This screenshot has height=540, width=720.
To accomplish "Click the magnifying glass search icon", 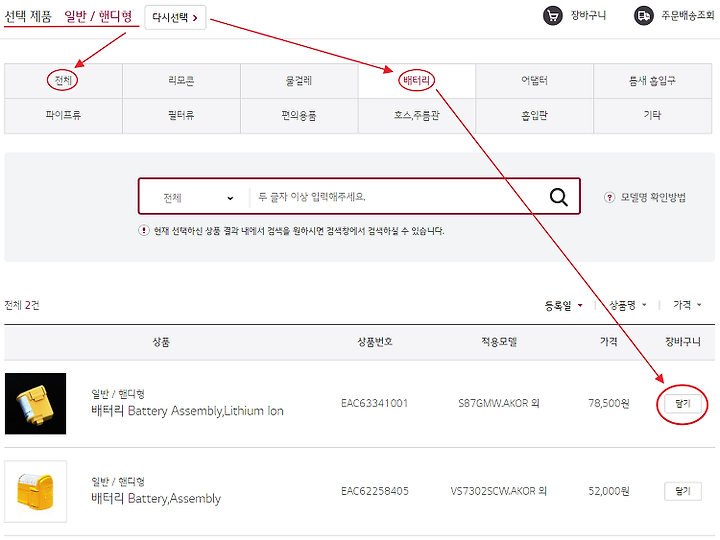I will tap(559, 197).
